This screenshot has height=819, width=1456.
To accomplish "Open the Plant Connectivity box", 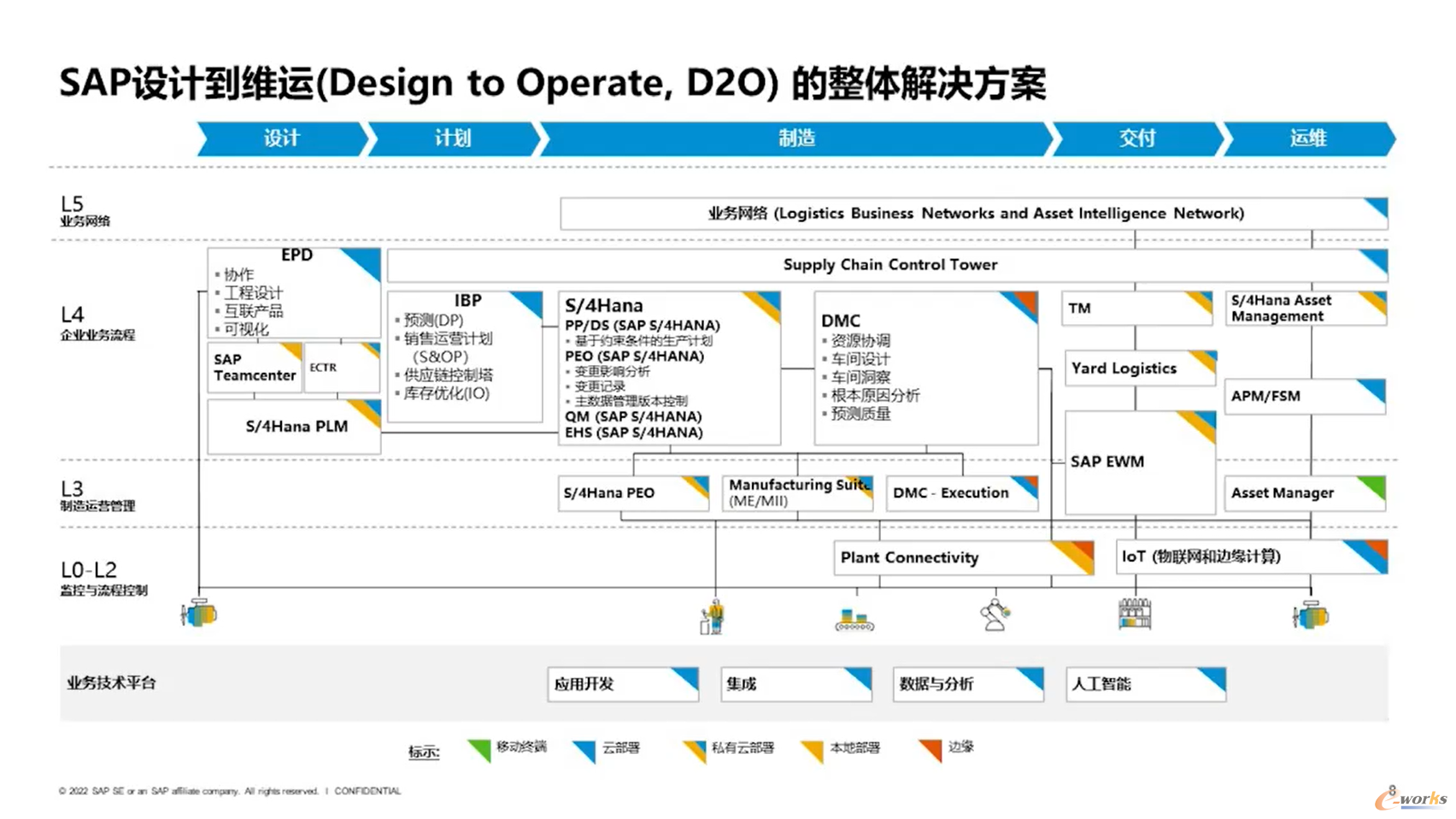I will [962, 557].
